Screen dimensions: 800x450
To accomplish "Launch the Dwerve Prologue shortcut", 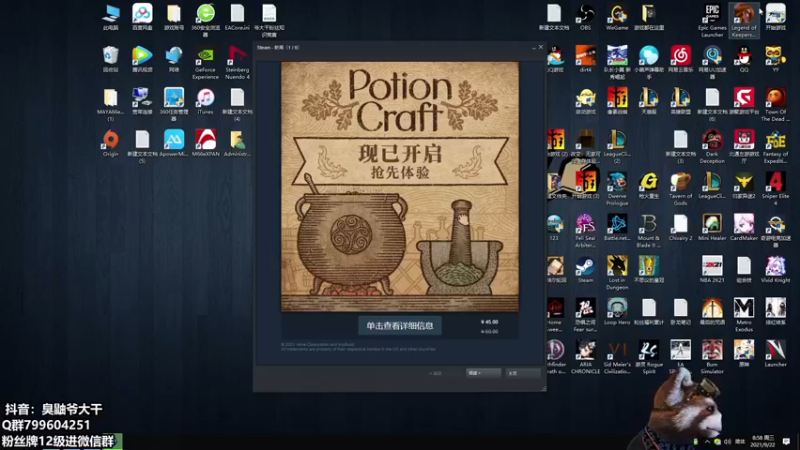I will (x=617, y=189).
